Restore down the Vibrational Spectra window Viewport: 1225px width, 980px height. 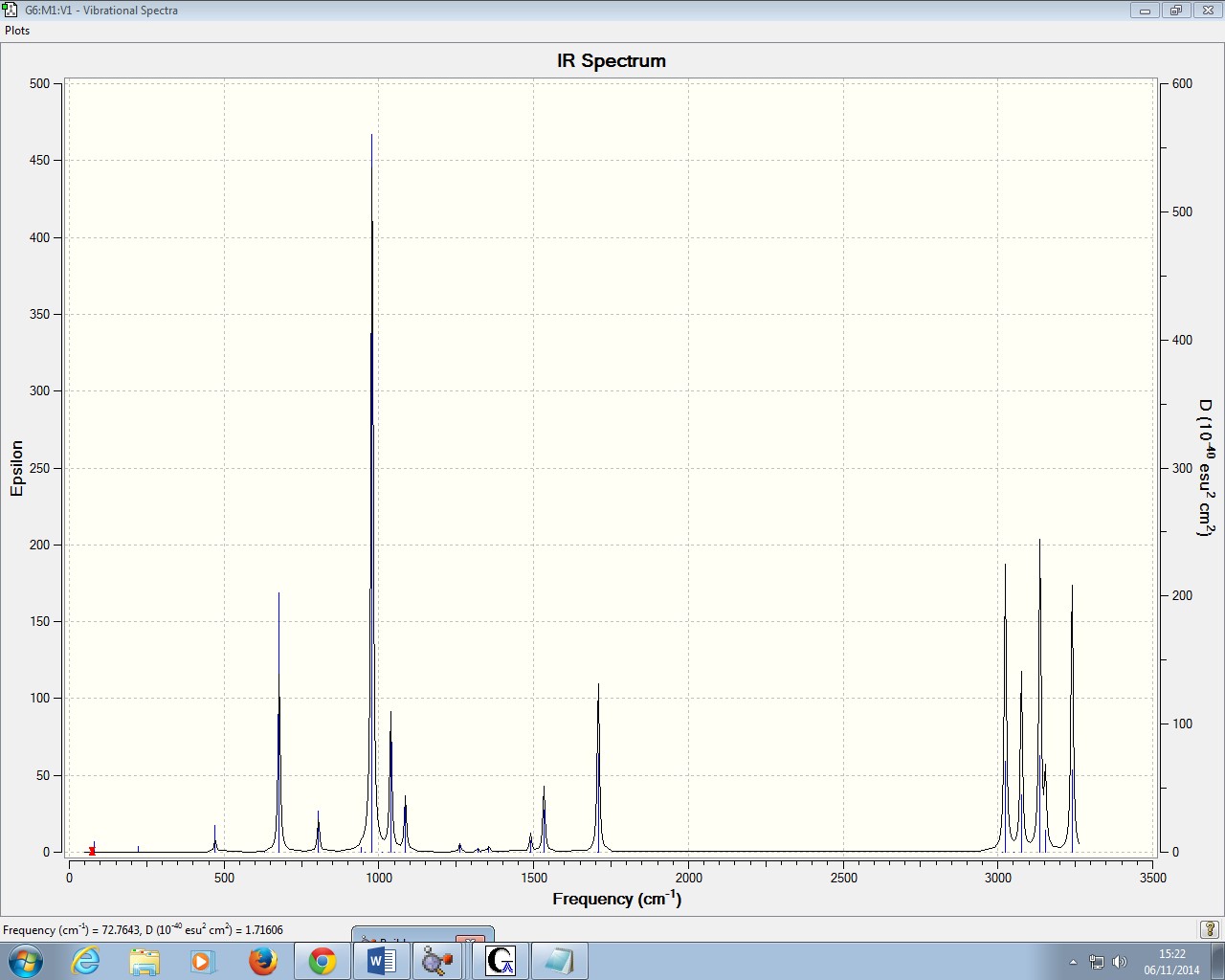pyautogui.click(x=1175, y=11)
